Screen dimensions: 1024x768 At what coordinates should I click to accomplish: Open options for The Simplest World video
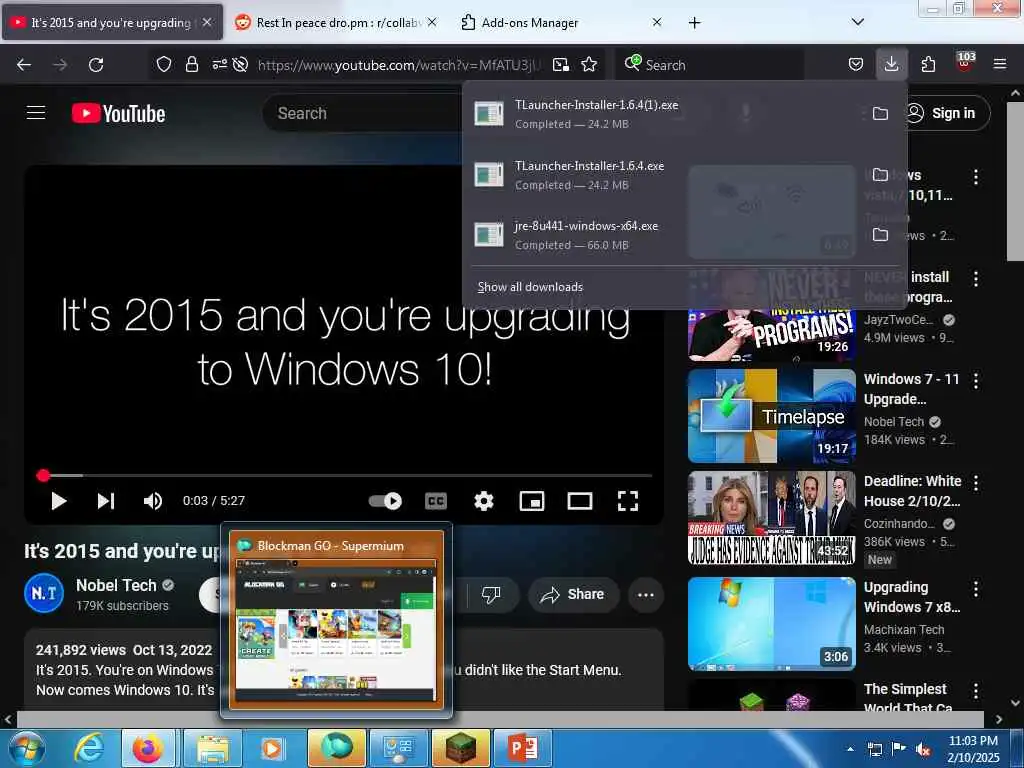tap(976, 690)
